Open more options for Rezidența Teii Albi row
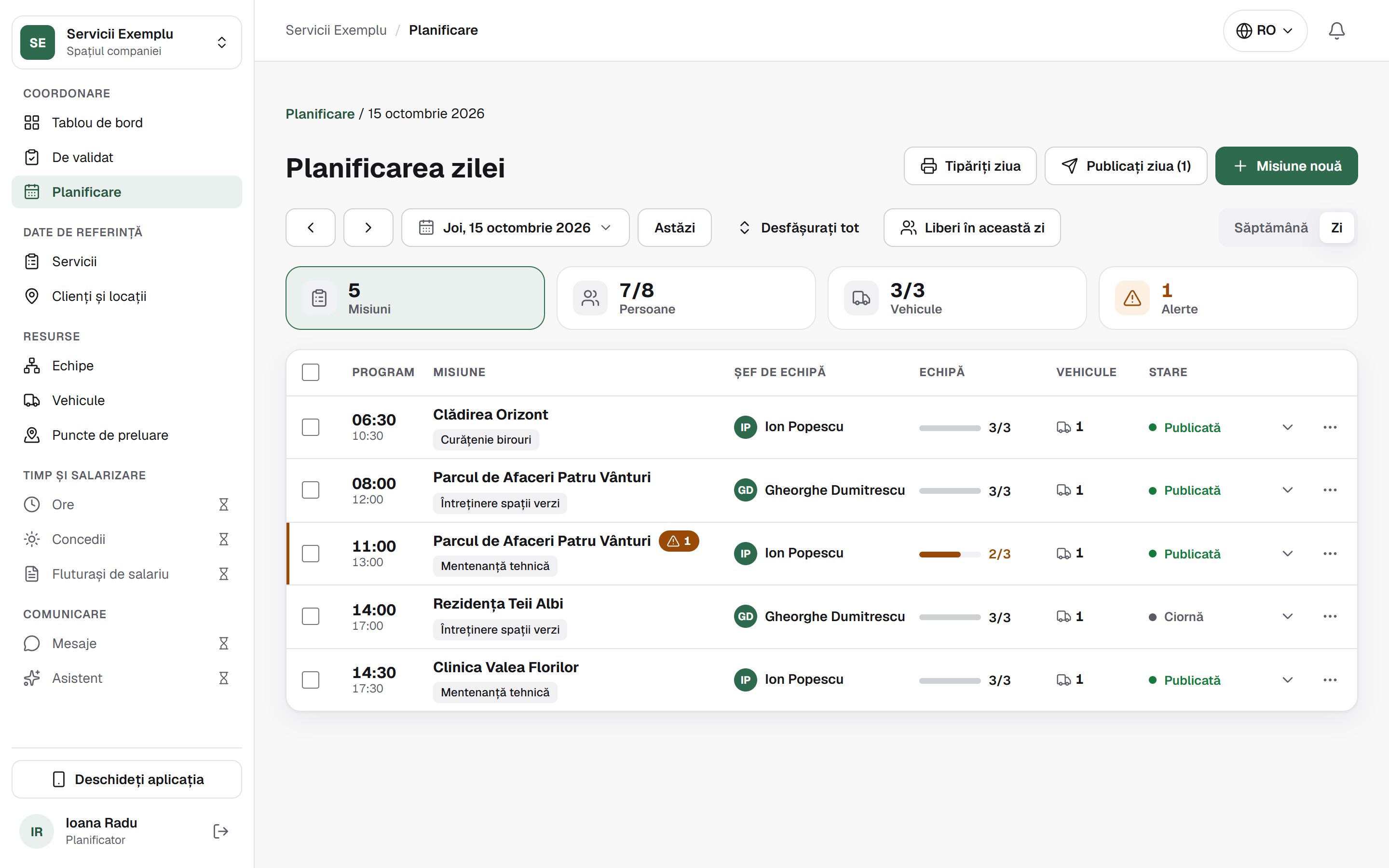 [1330, 616]
